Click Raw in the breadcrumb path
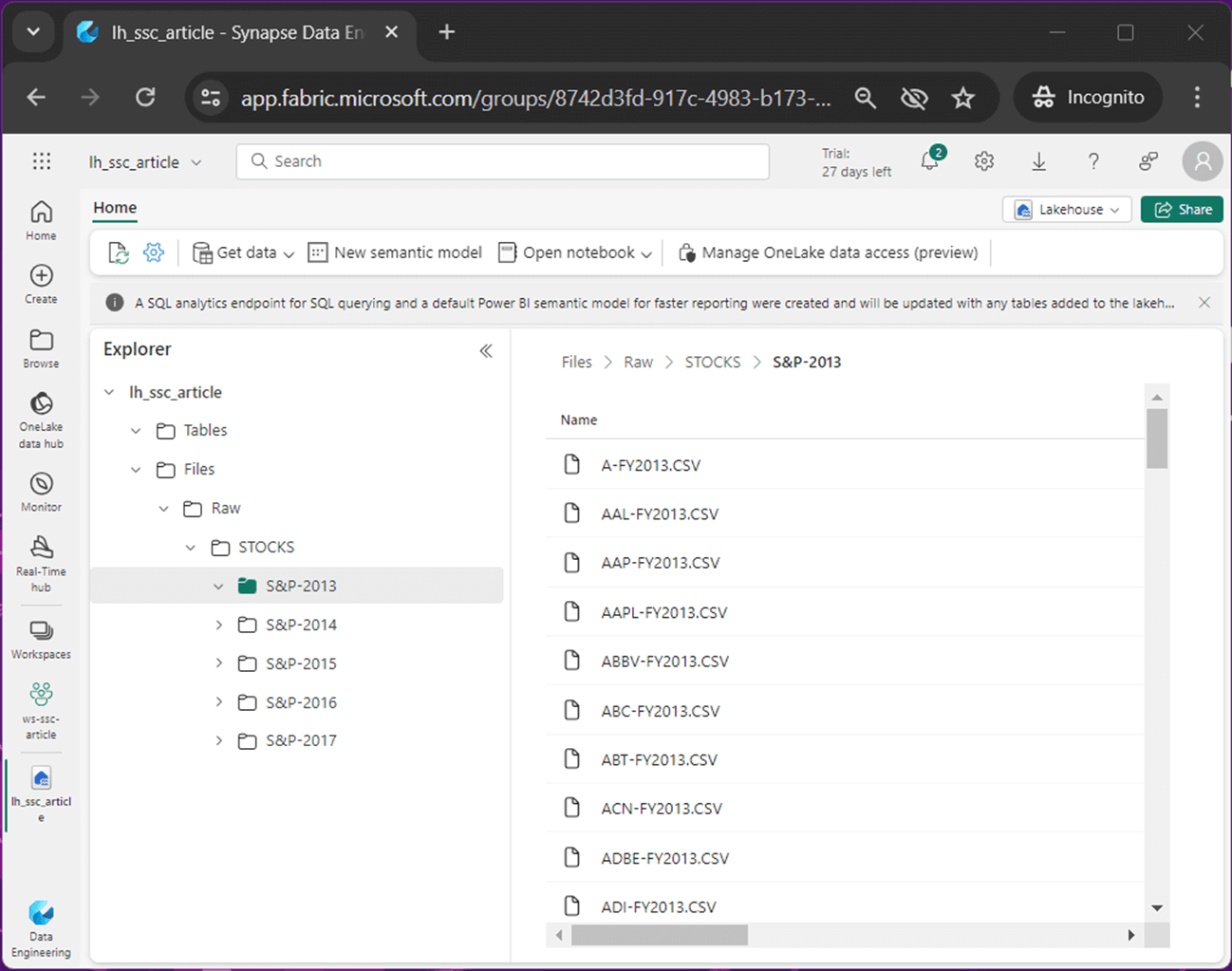Image resolution: width=1232 pixels, height=971 pixels. pyautogui.click(x=638, y=363)
